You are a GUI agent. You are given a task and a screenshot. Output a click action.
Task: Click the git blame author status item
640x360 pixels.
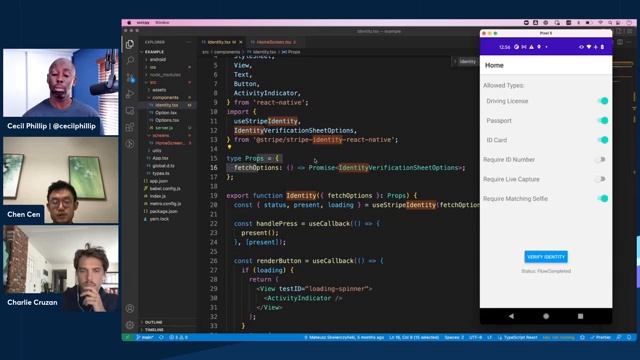(x=344, y=338)
